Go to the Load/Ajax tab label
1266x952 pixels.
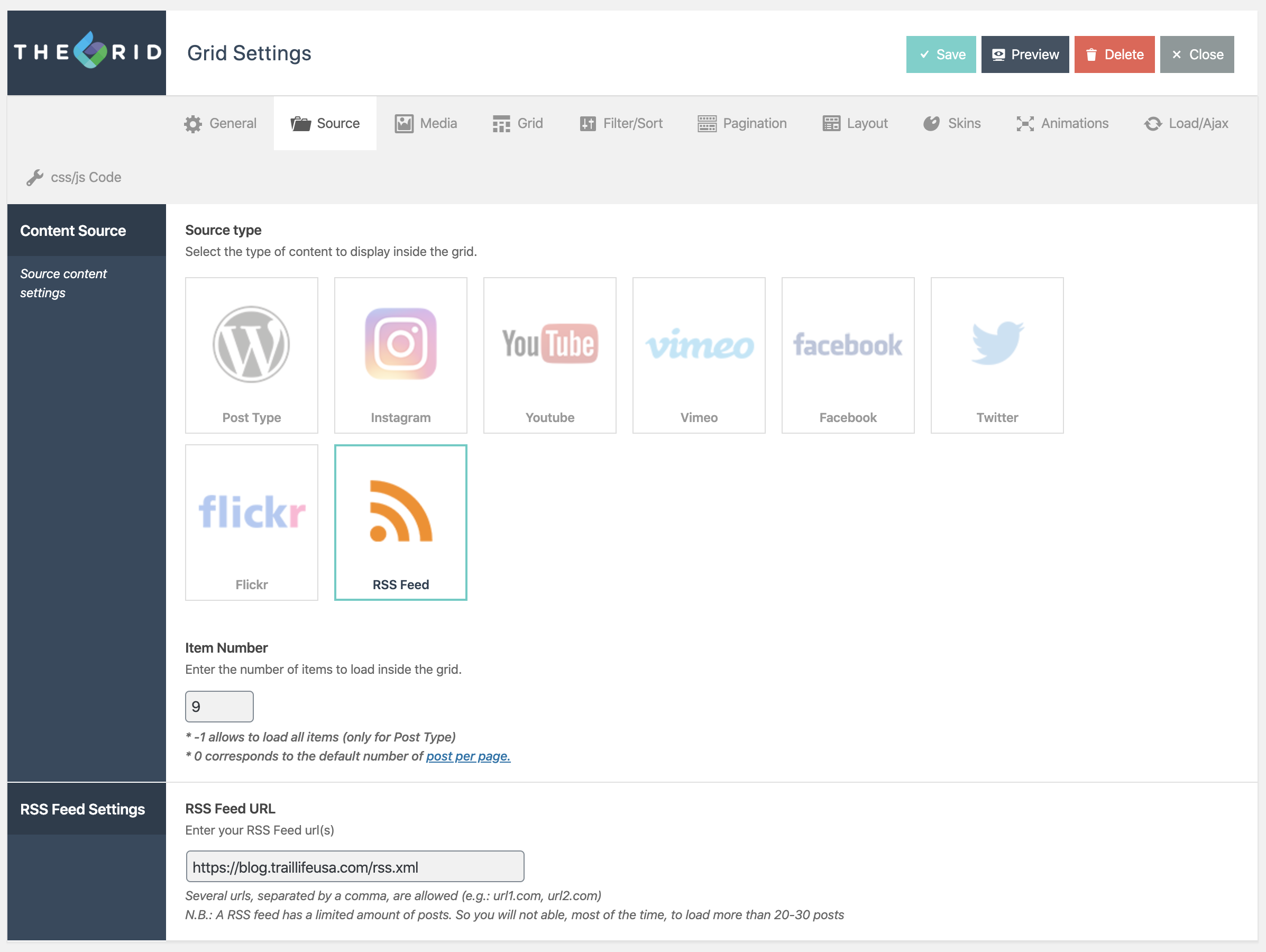pos(1198,124)
